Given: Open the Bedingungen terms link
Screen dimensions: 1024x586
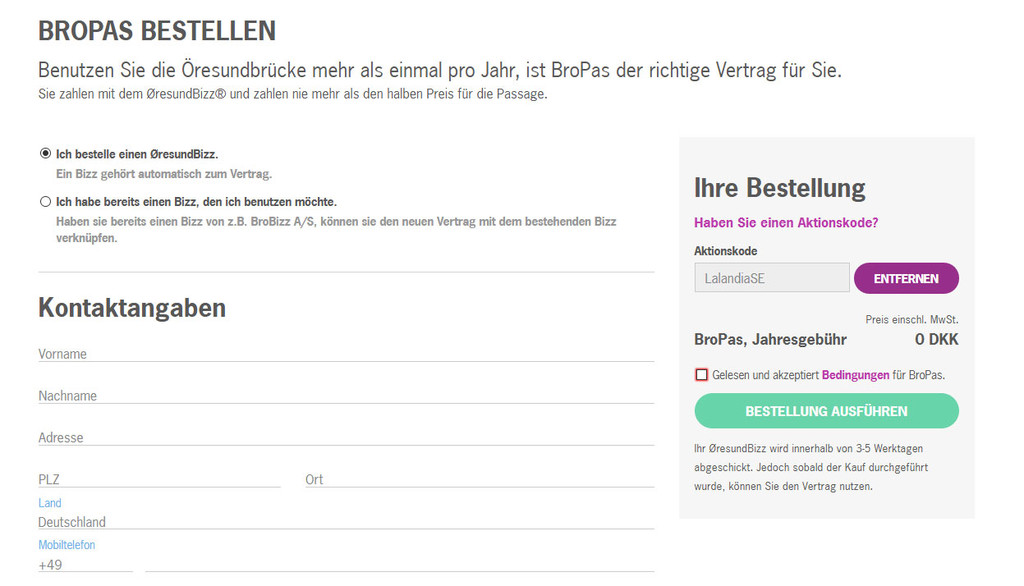Looking at the screenshot, I should (856, 375).
